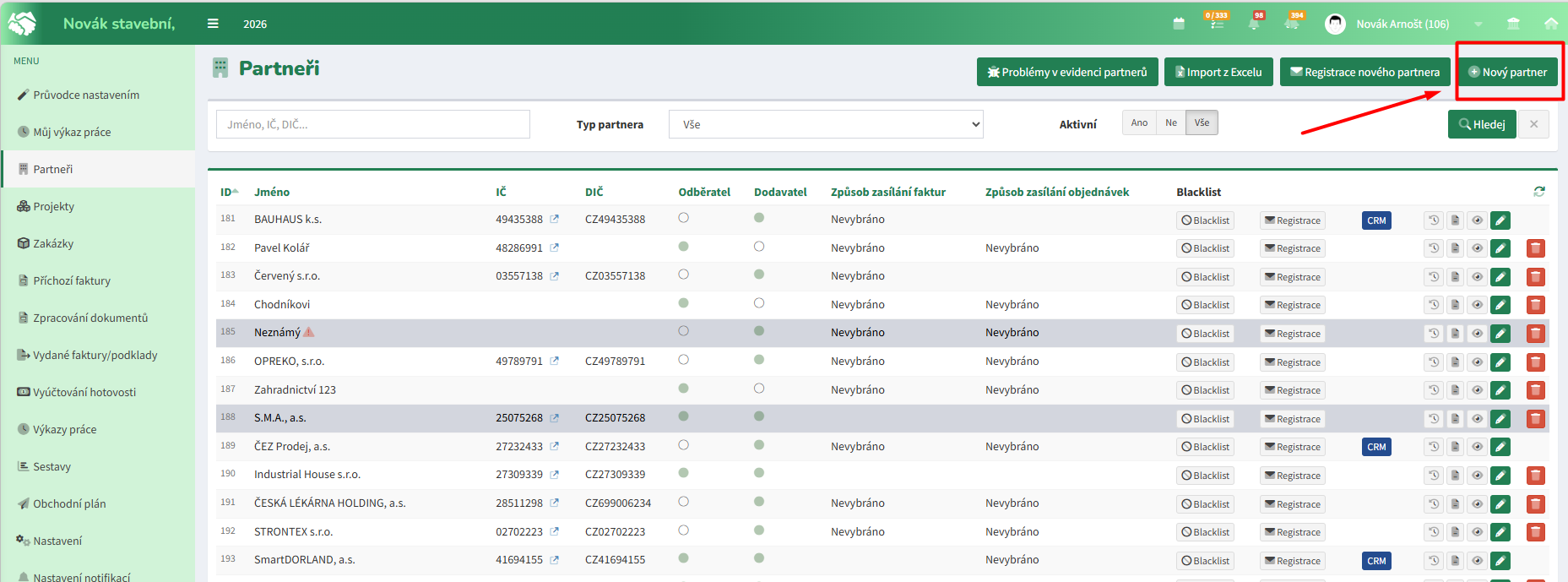
Task: Click the DIČ value CZ699006234
Action: [x=618, y=503]
